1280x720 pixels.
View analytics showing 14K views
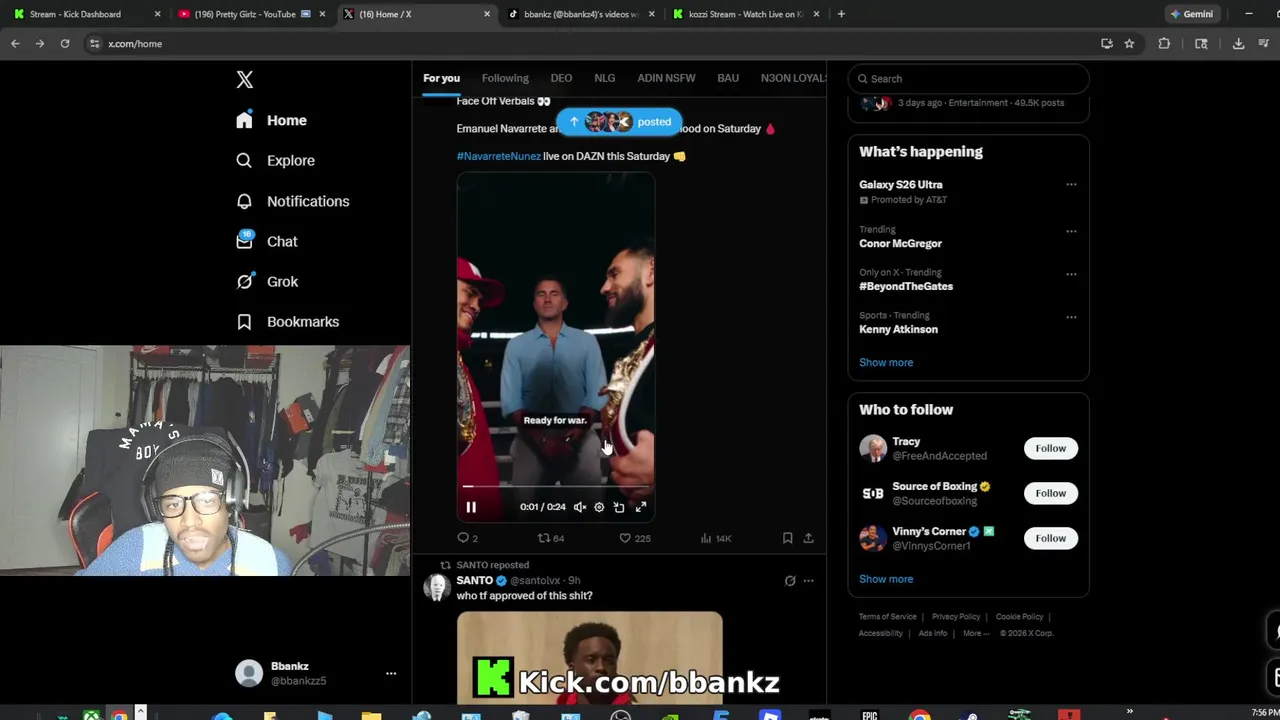[x=716, y=538]
